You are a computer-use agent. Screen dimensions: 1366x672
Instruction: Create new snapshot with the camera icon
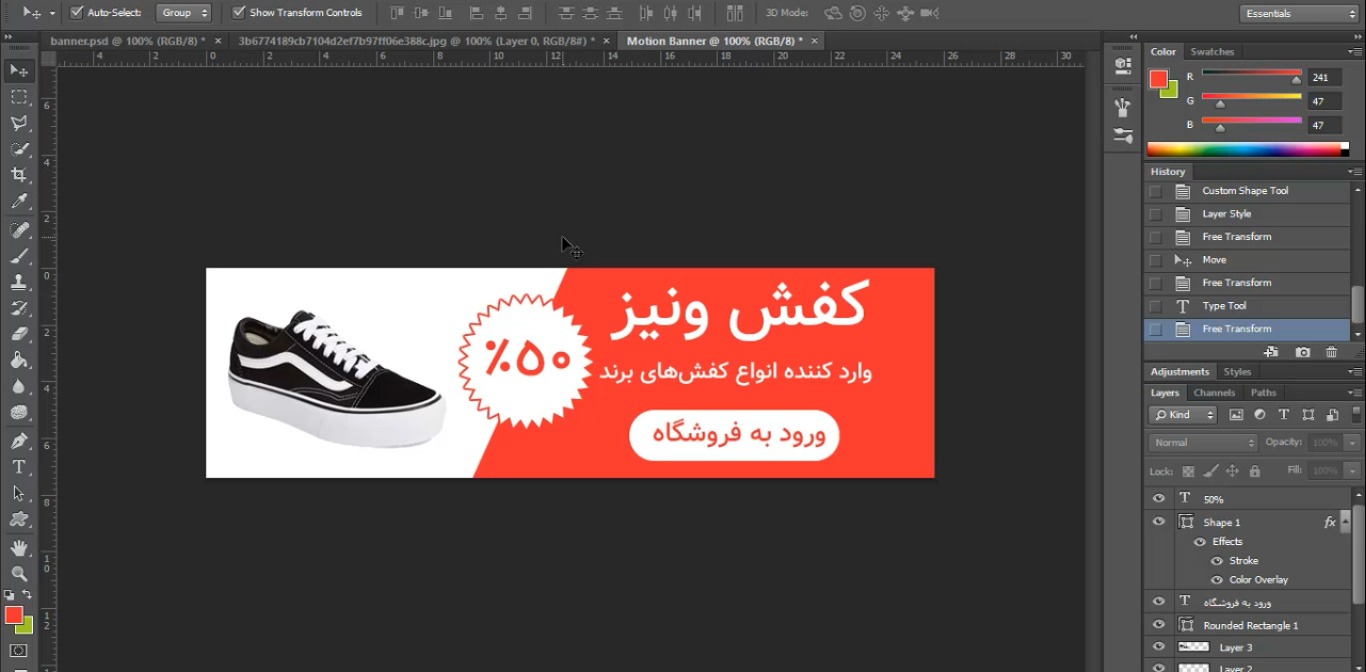tap(1302, 352)
